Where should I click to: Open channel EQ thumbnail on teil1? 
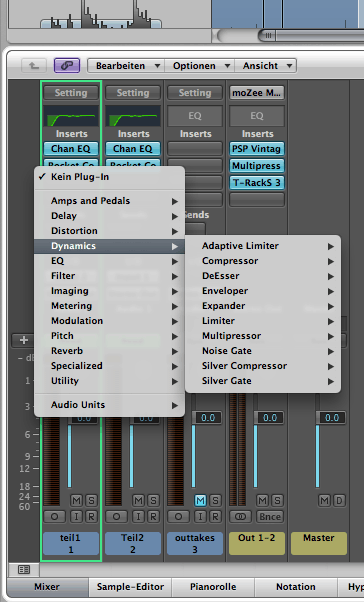coord(71,116)
